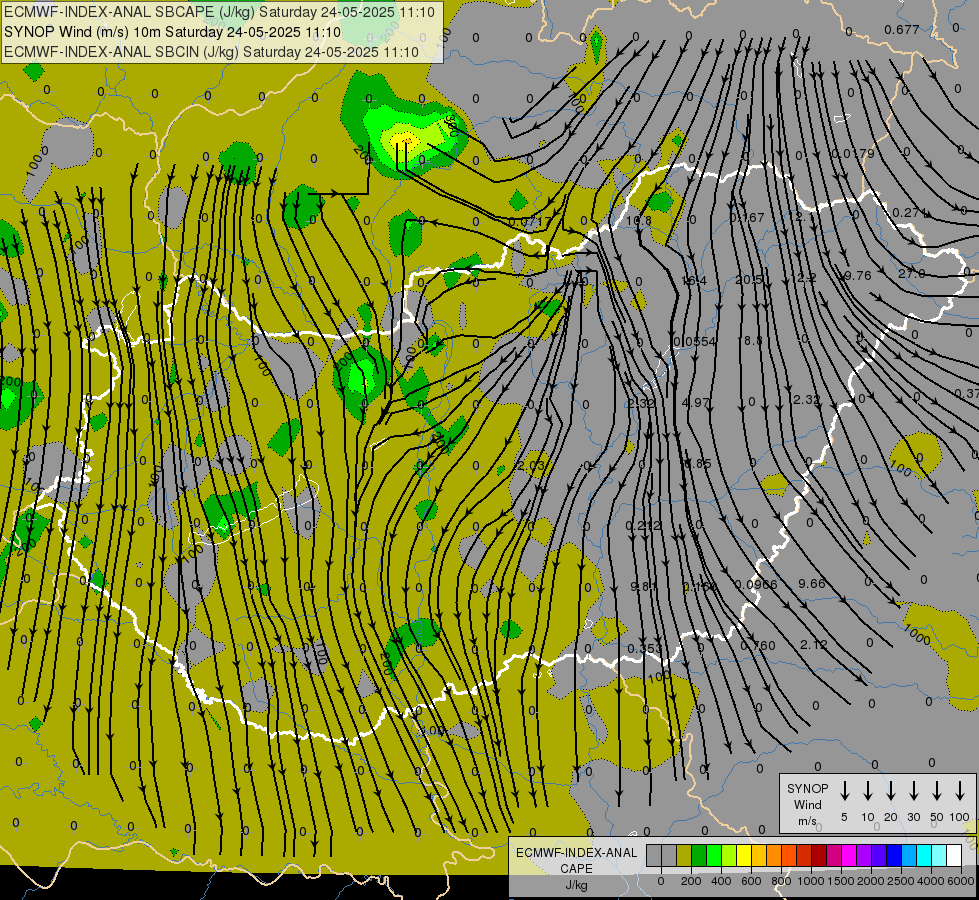Screen dimensions: 979x900
Task: Click the map value 0.0966
Action: (x=756, y=585)
